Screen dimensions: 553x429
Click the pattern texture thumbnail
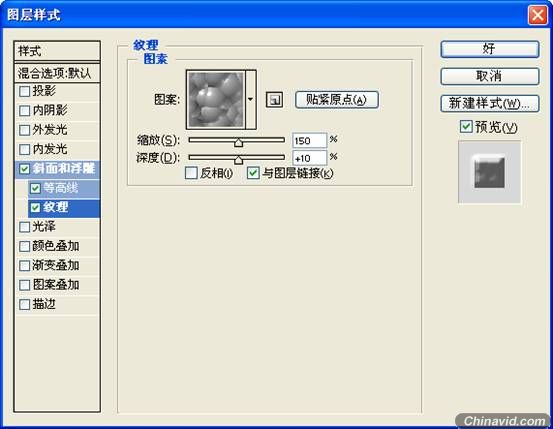(x=216, y=99)
